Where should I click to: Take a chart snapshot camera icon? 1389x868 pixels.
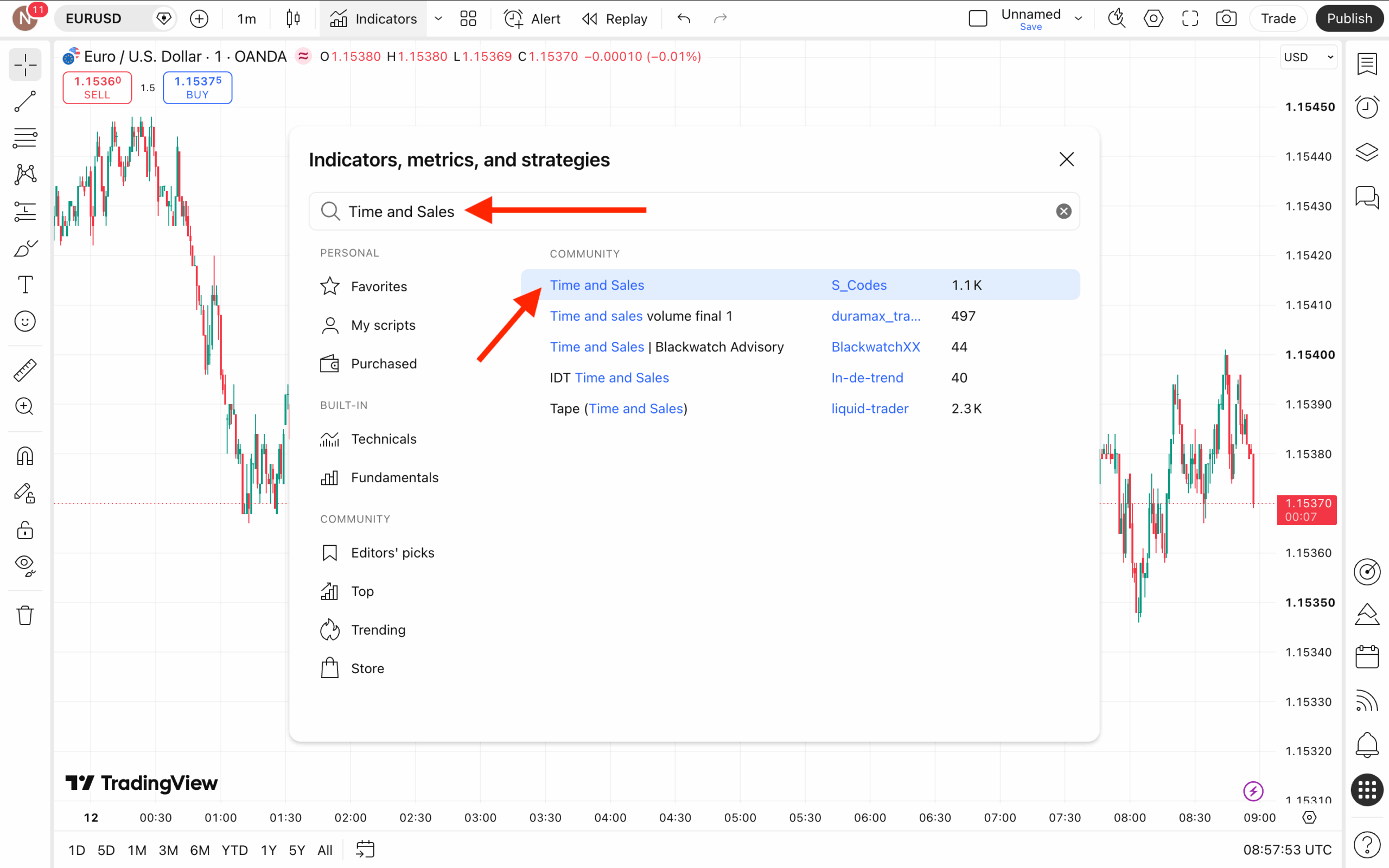(1226, 18)
